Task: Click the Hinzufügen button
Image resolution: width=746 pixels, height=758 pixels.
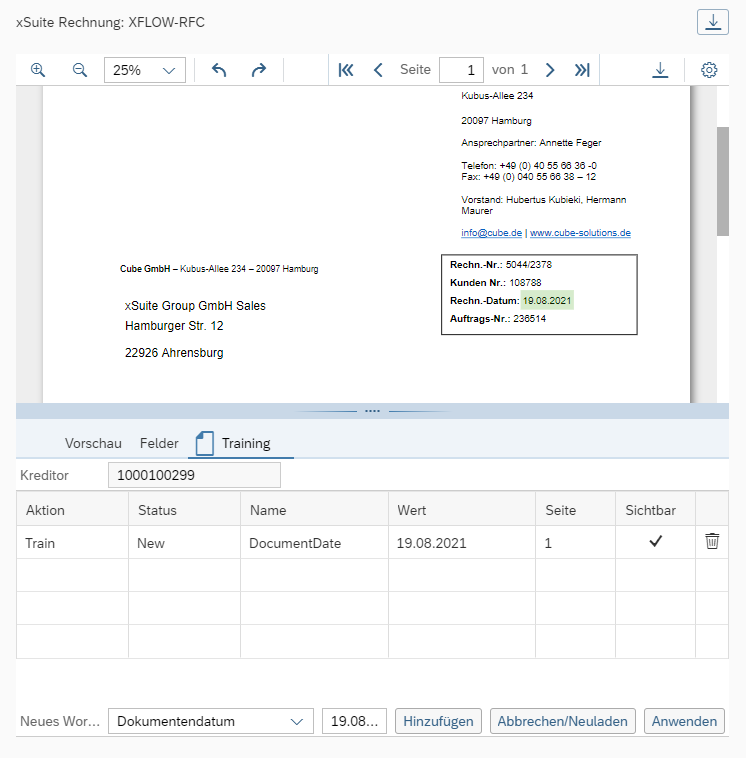Action: coord(438,721)
